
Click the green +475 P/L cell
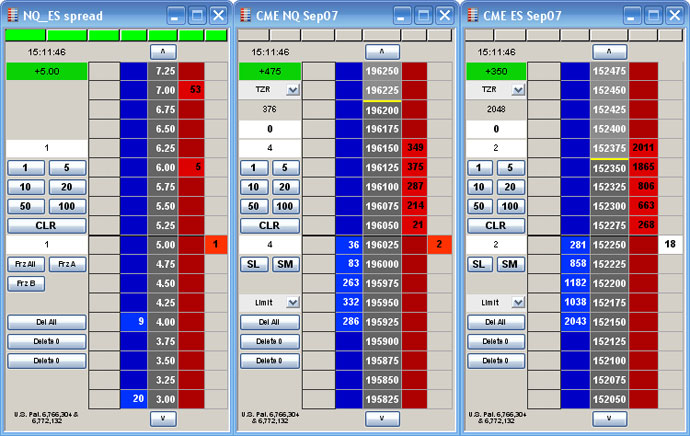coord(267,71)
